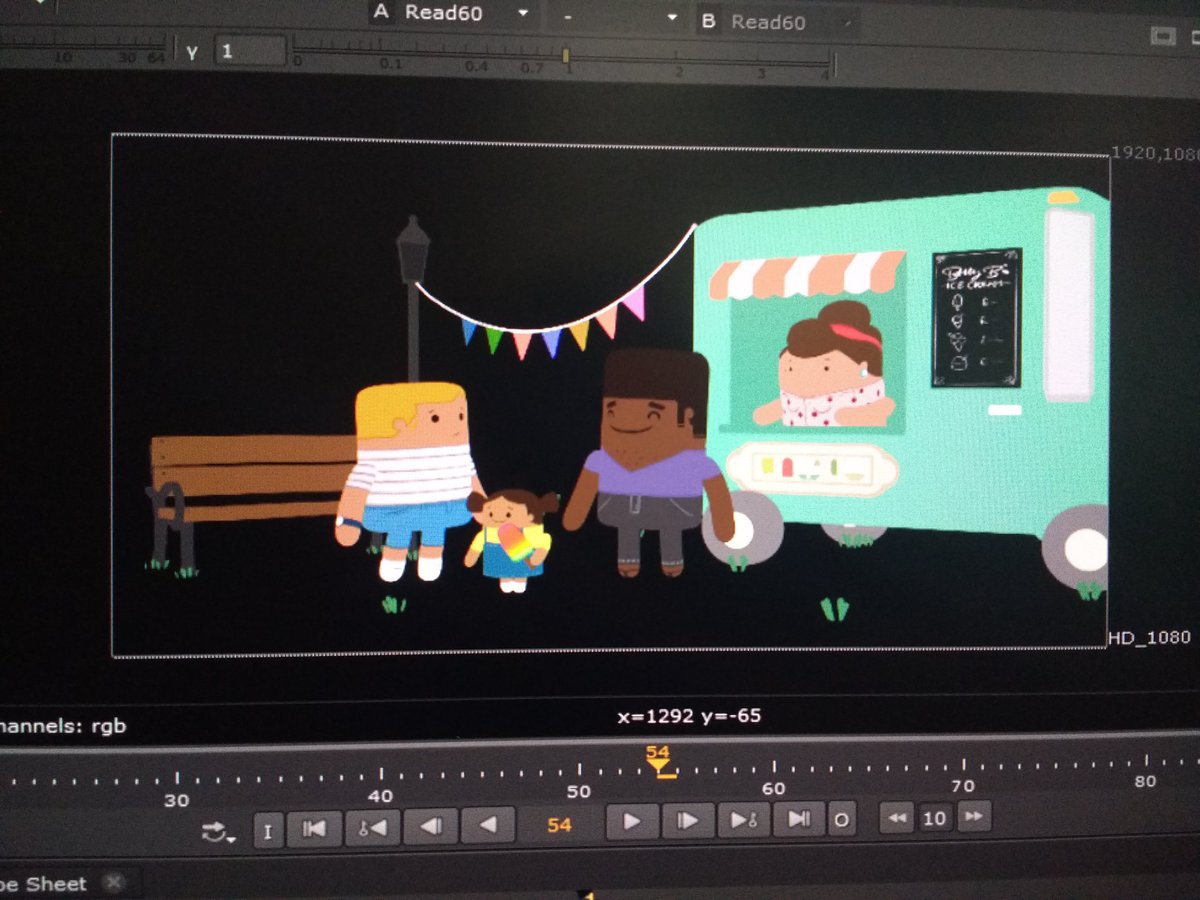Viewport: 1200px width, 900px height.
Task: Open the wipe mode dropdown between A and B
Action: (x=617, y=17)
